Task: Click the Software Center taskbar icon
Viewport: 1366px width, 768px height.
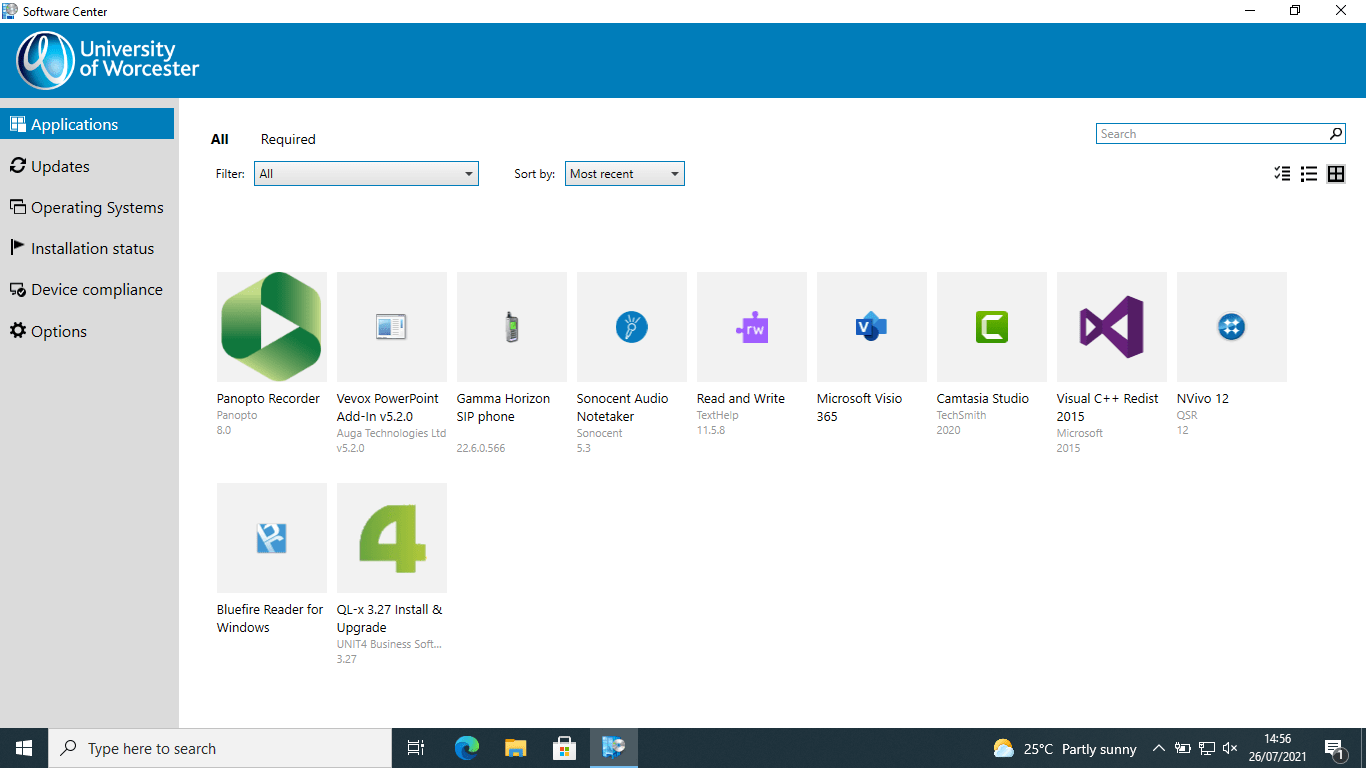Action: point(614,748)
